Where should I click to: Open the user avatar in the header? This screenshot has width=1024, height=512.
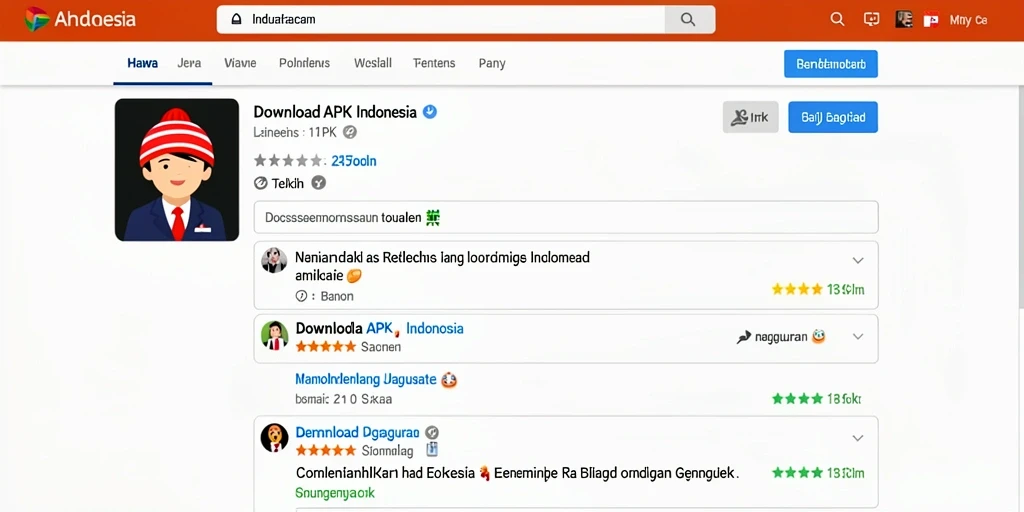(x=904, y=20)
